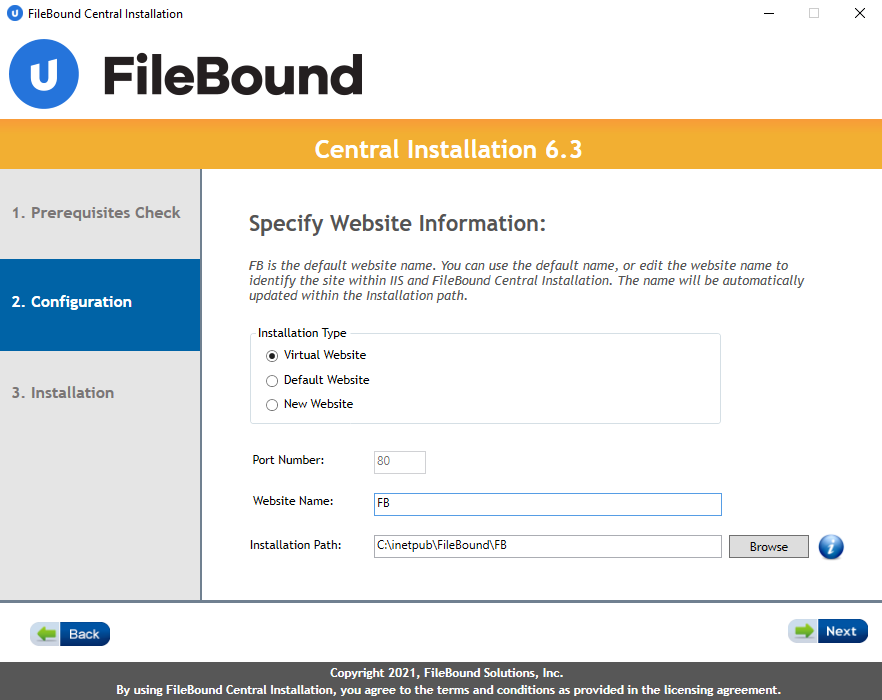Click the Central Installation 6.3 banner

coord(448,150)
